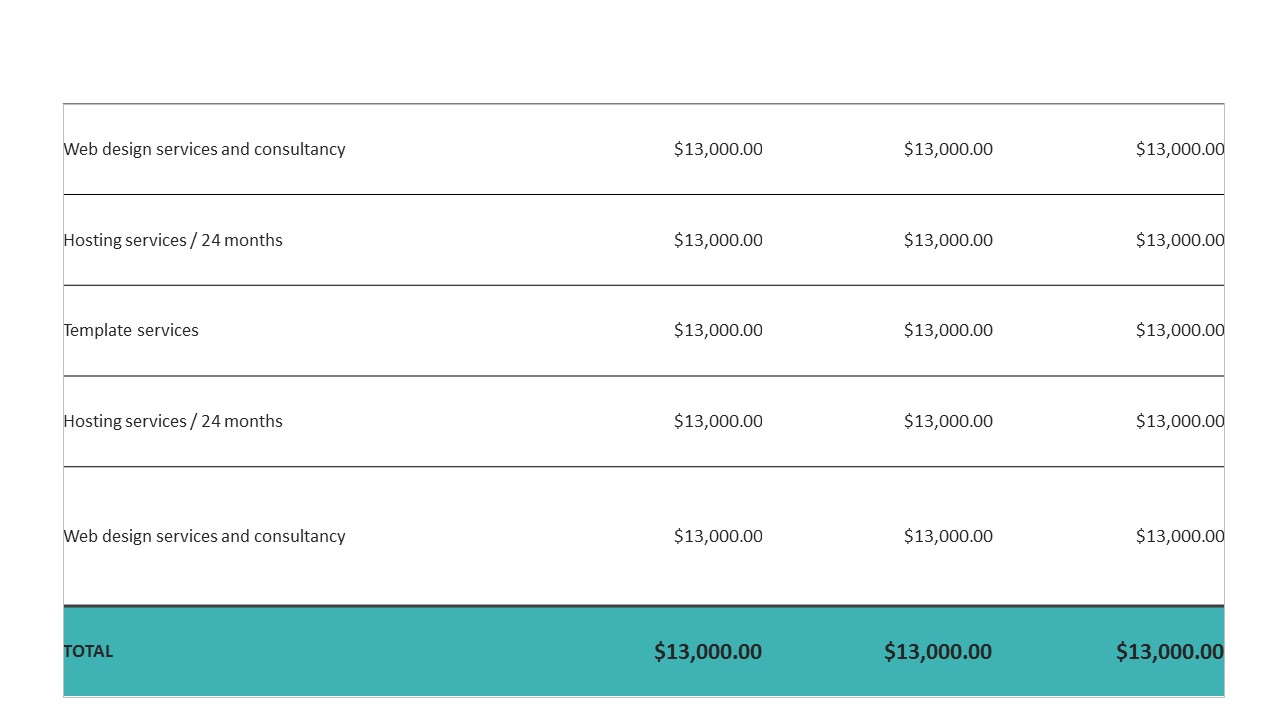Click last amount in topmost Web design row
The image size is (1280, 720).
coord(1179,149)
